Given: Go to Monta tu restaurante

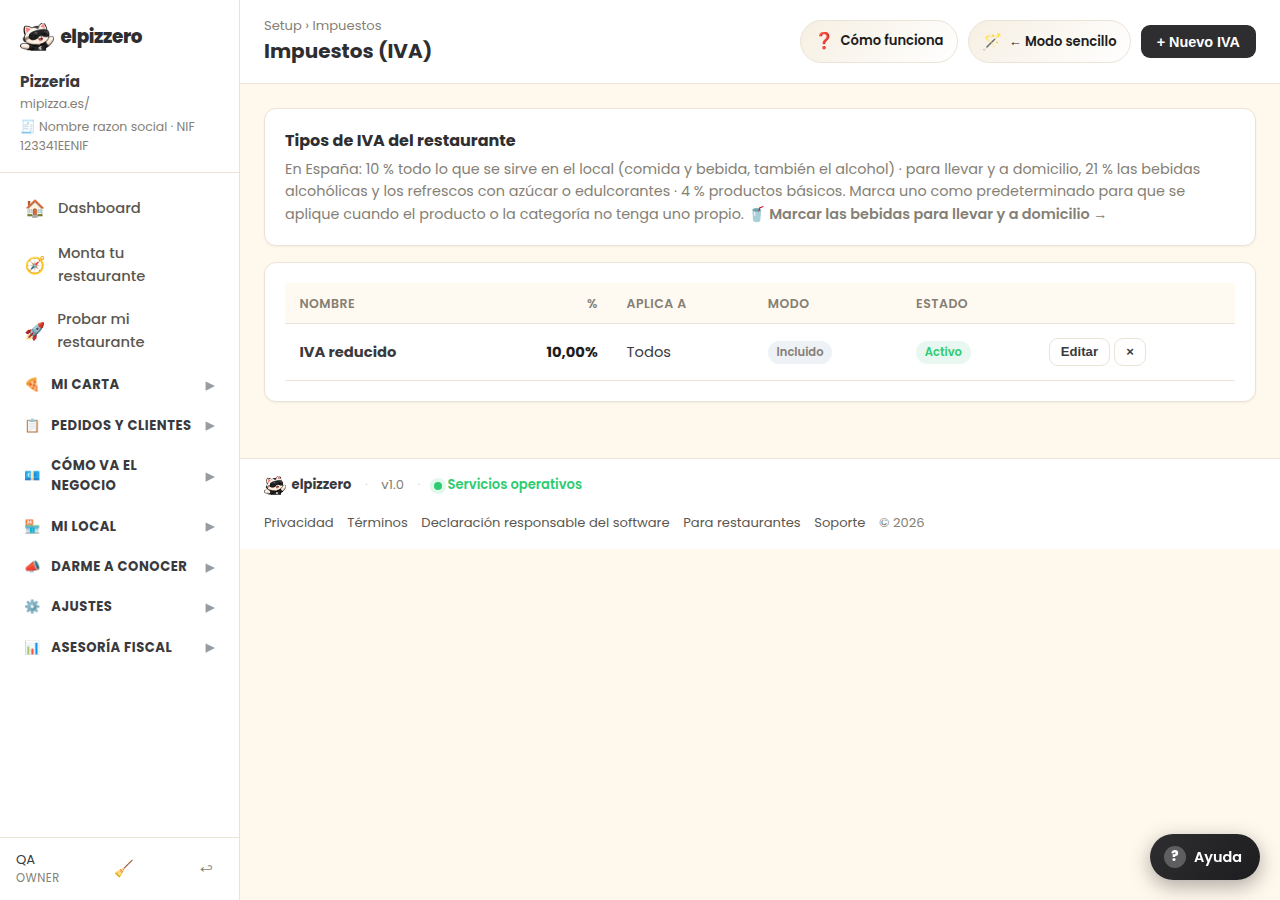Looking at the screenshot, I should point(120,265).
